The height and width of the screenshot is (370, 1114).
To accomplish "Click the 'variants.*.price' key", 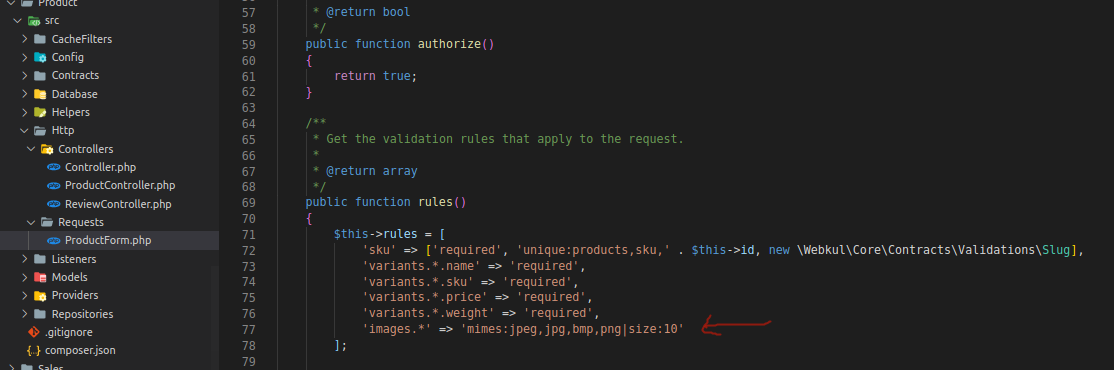I will (425, 298).
